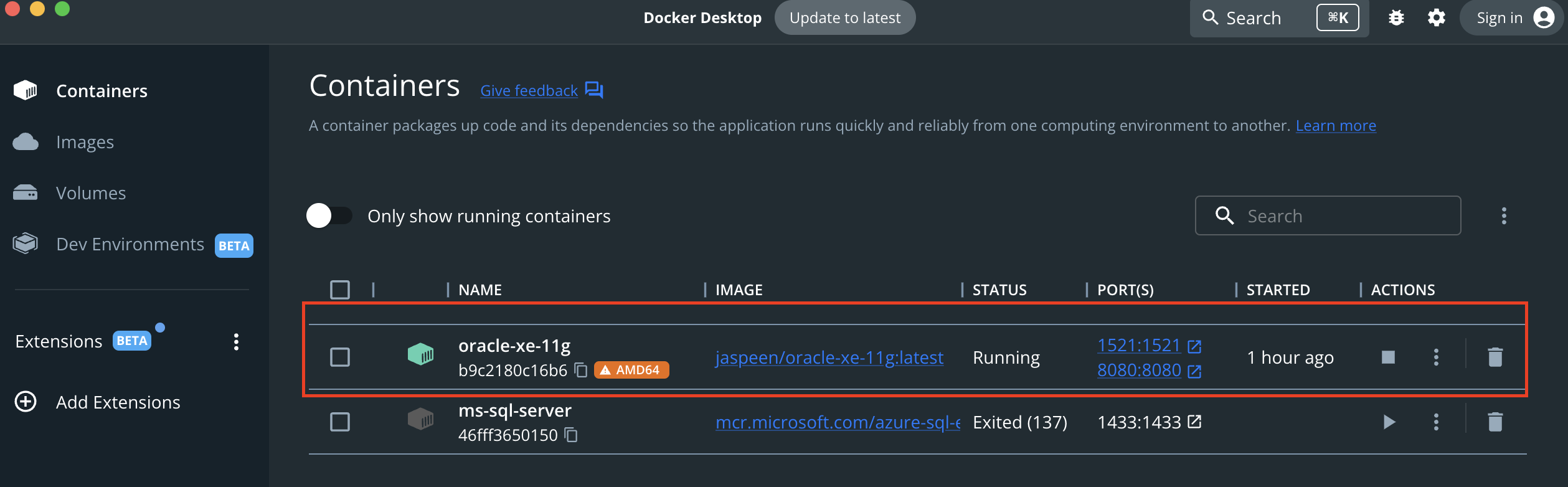Open the Containers sidebar section
Viewport: 1568px width, 487px height.
click(102, 91)
